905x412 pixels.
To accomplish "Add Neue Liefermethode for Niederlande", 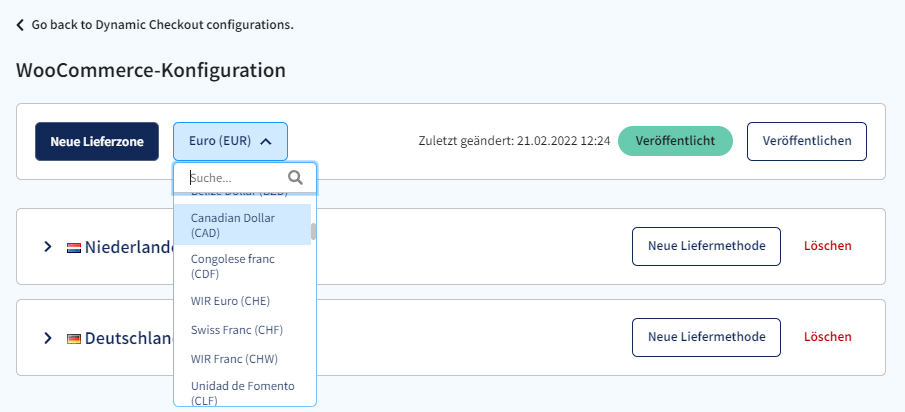I will point(706,246).
